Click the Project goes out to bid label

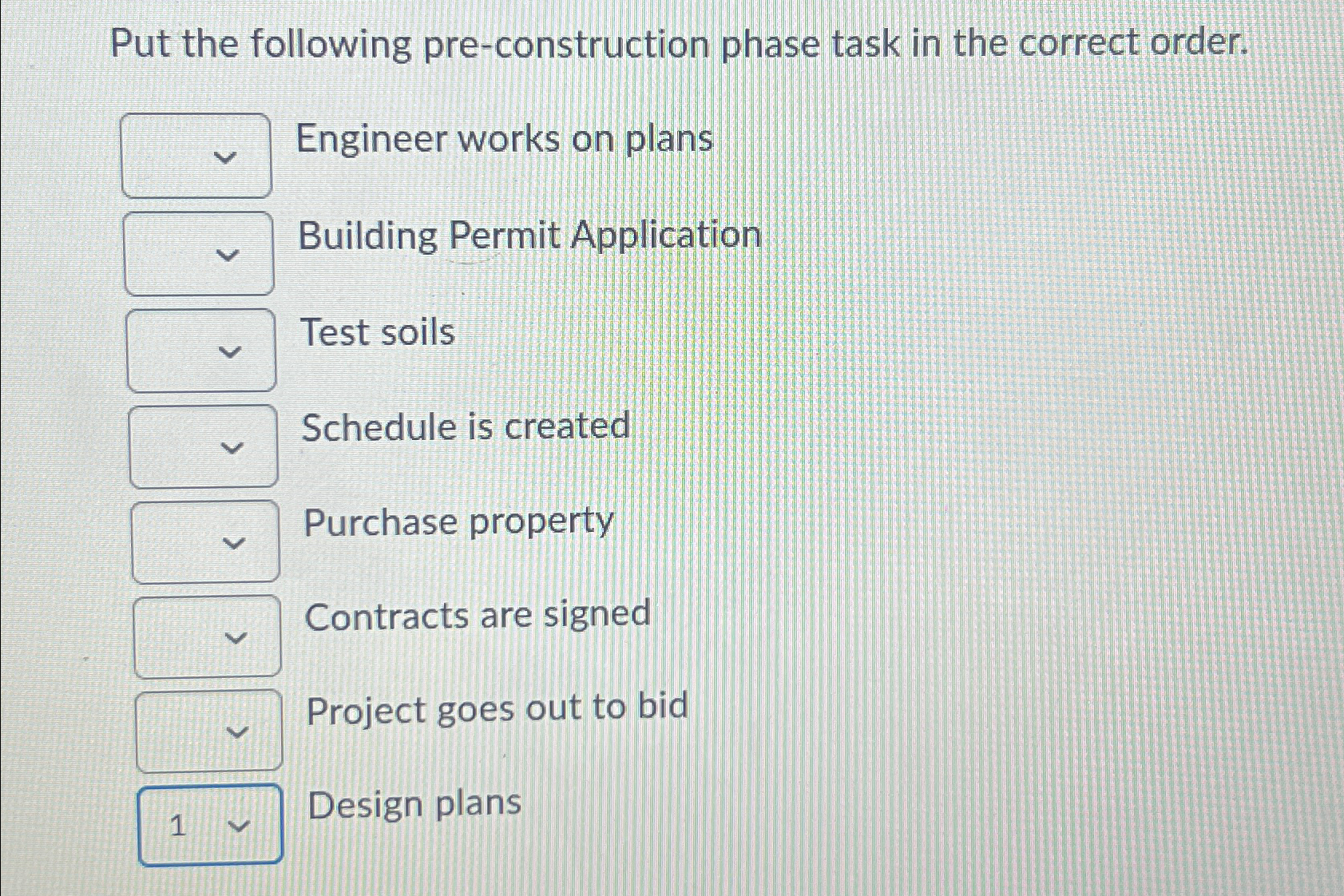click(x=497, y=709)
